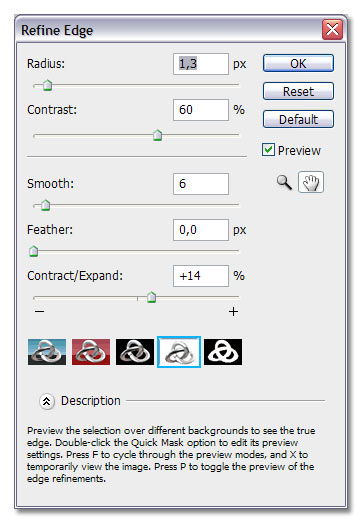Image resolution: width=362 pixels, height=523 pixels.
Task: Click the Contrast slider handle
Action: pyautogui.click(x=157, y=135)
